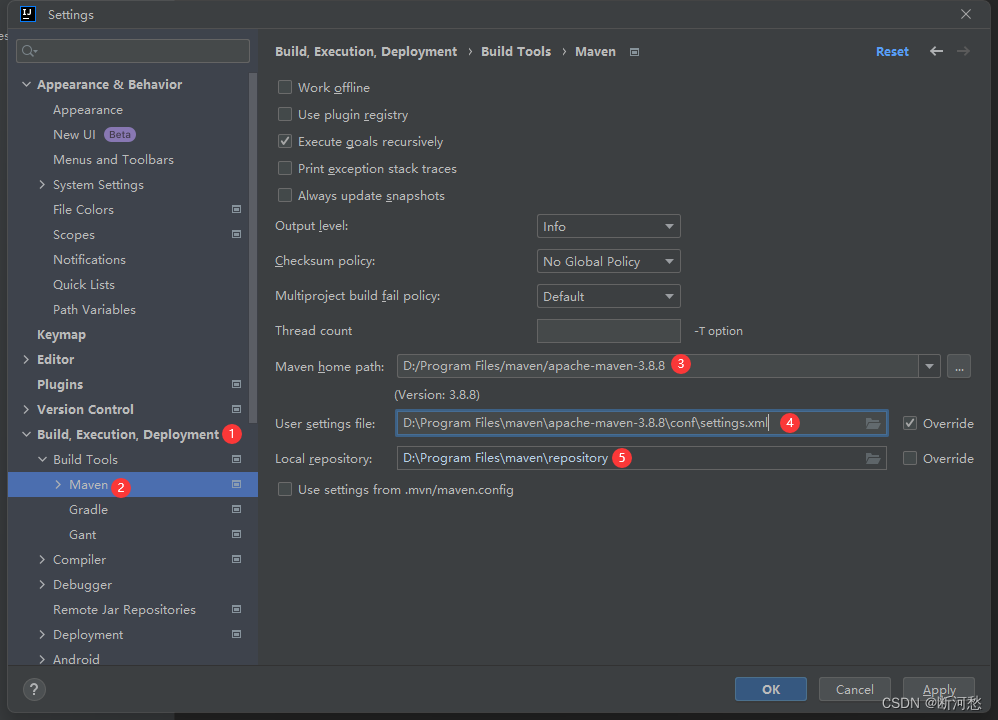Go forward with the right arrow

964,51
